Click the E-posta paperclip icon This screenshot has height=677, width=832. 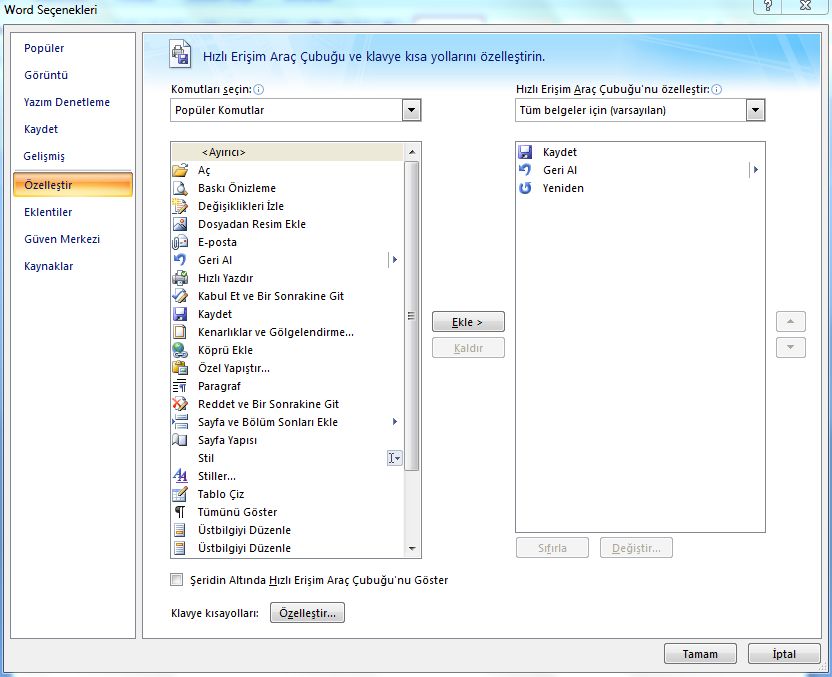(180, 242)
